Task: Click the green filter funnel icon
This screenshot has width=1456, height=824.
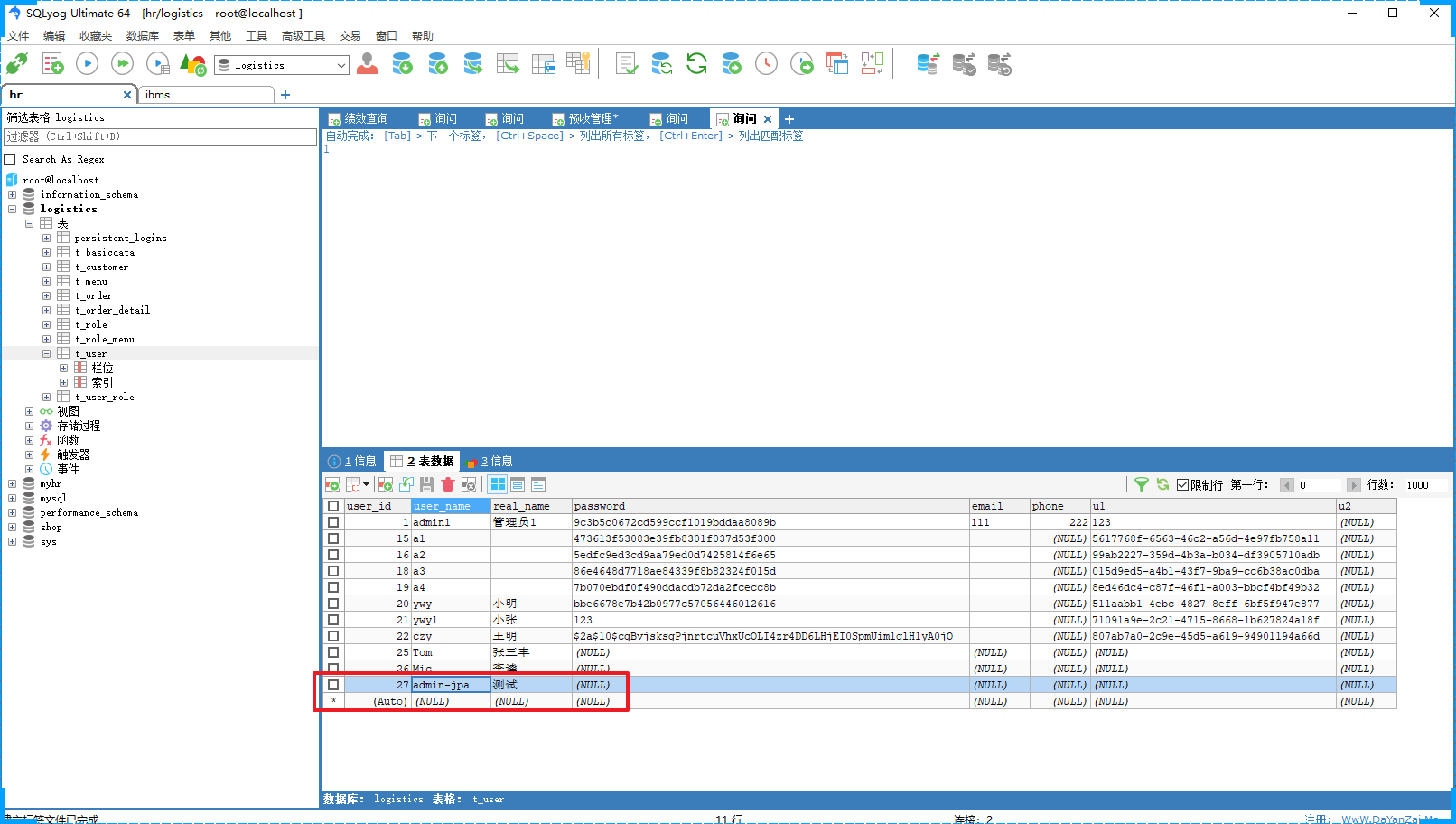Action: point(1142,484)
